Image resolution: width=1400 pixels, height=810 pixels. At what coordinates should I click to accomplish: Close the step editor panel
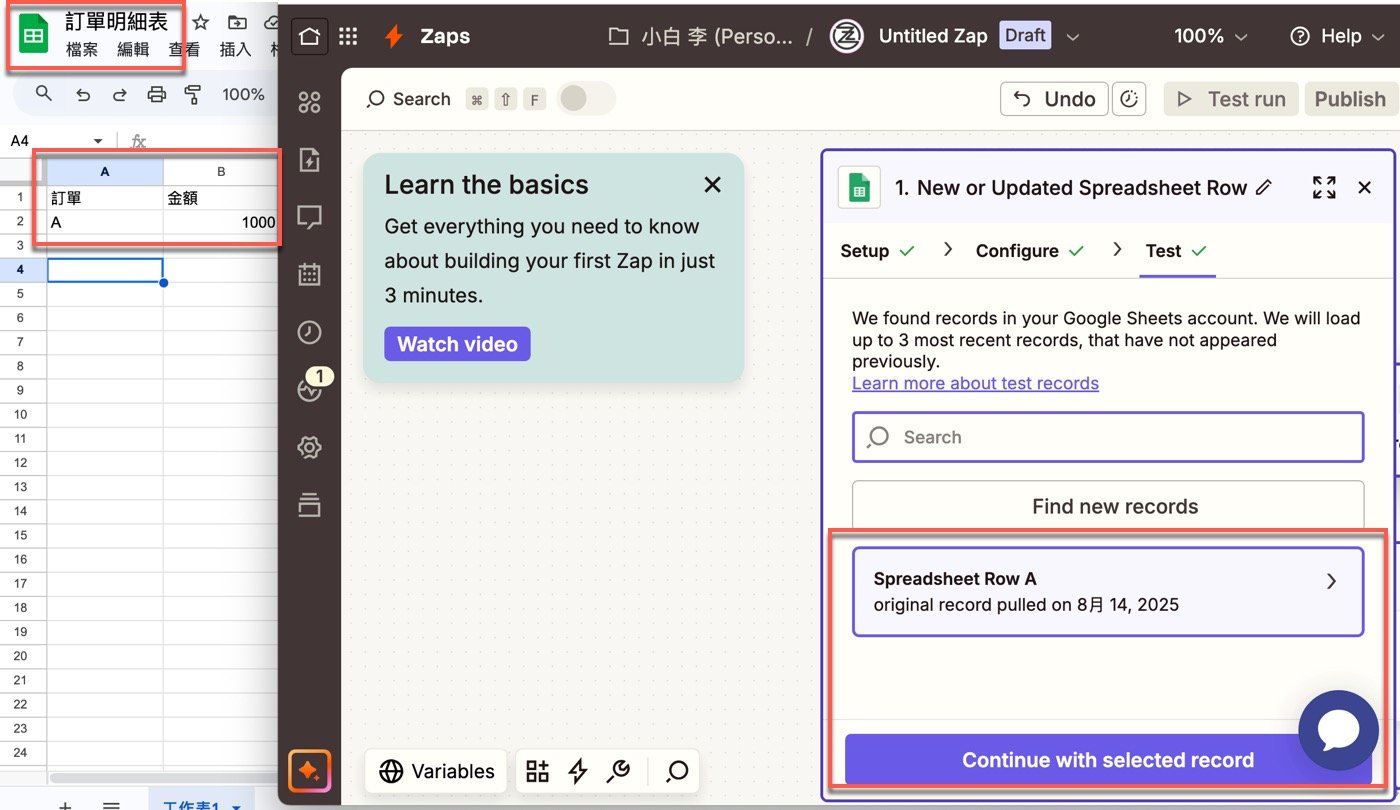point(1364,187)
